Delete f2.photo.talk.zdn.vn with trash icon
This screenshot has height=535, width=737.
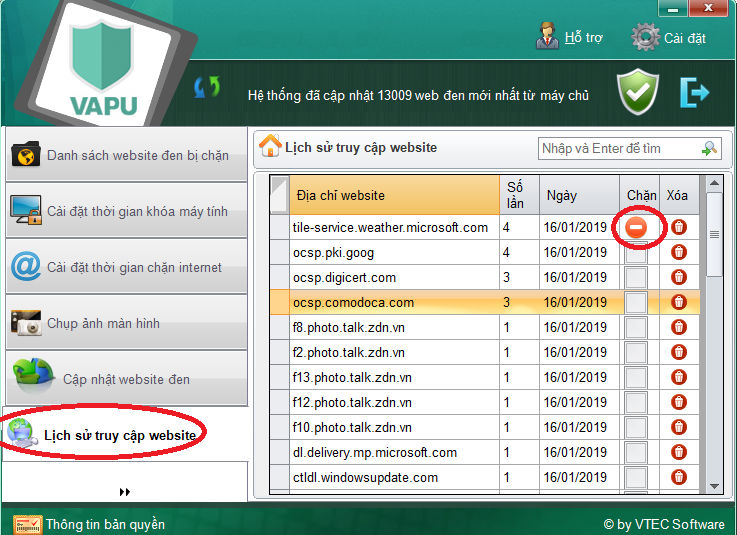679,352
